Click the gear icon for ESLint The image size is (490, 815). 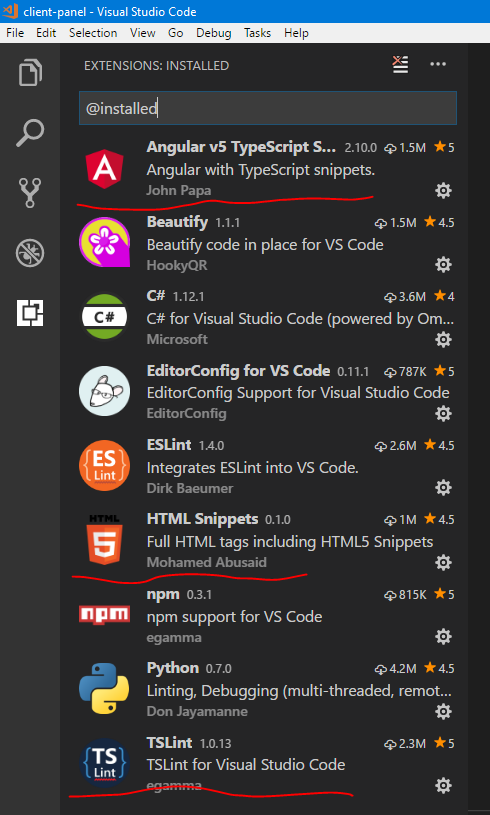tap(443, 488)
